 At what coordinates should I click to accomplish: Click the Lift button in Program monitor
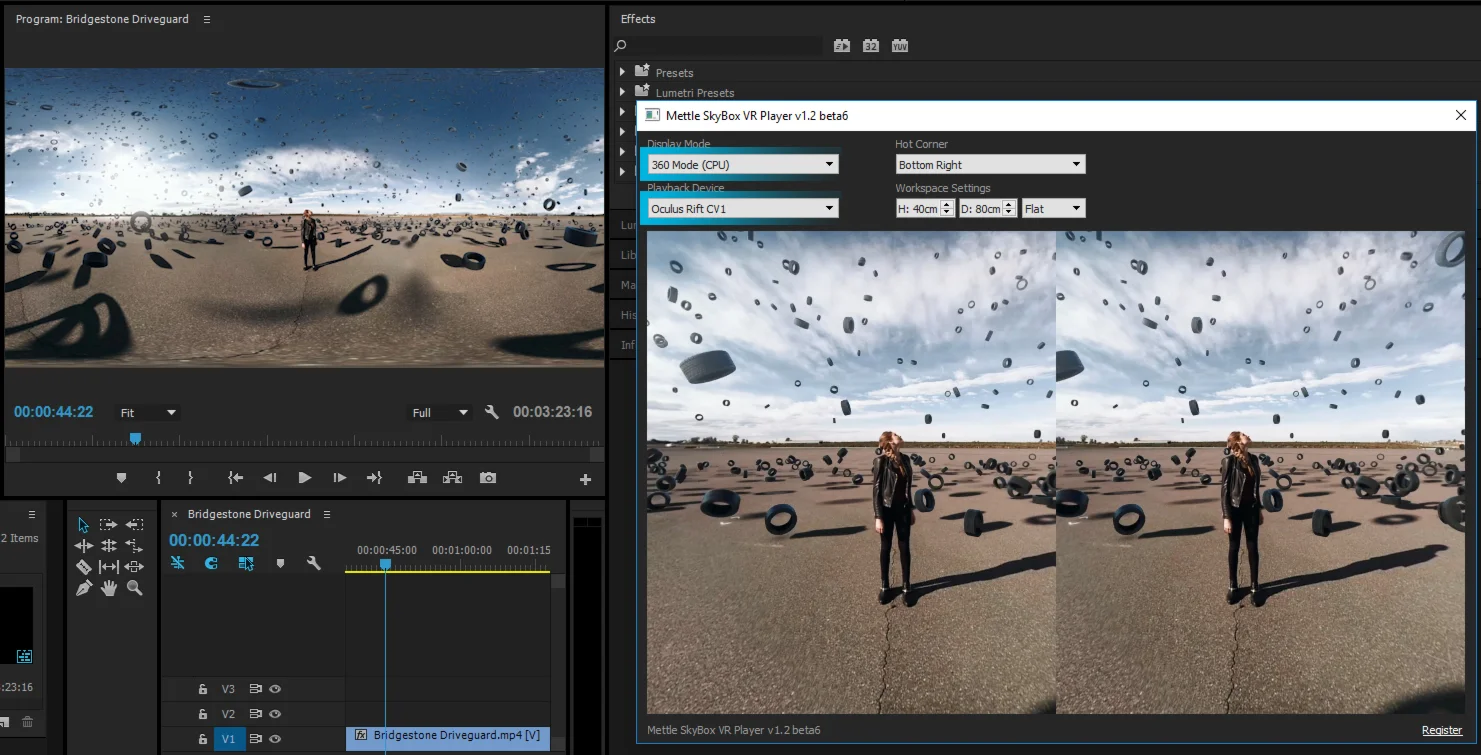point(417,478)
